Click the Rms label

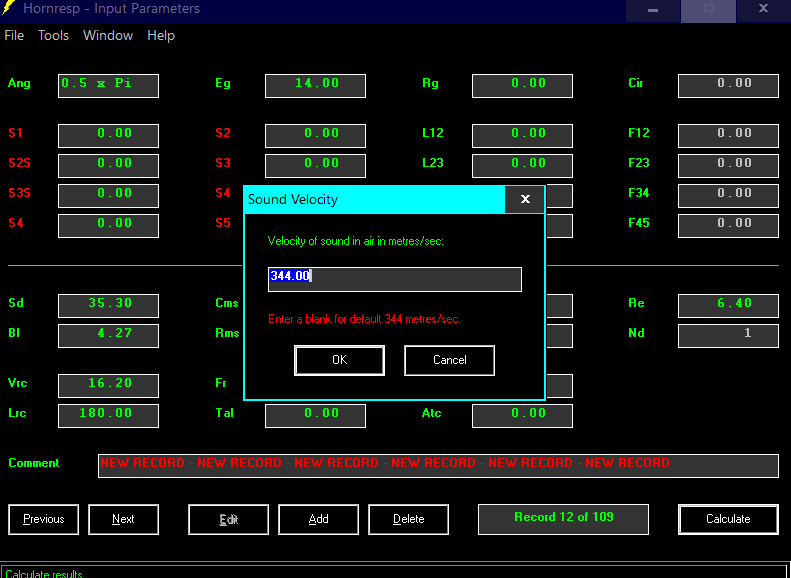click(x=227, y=333)
